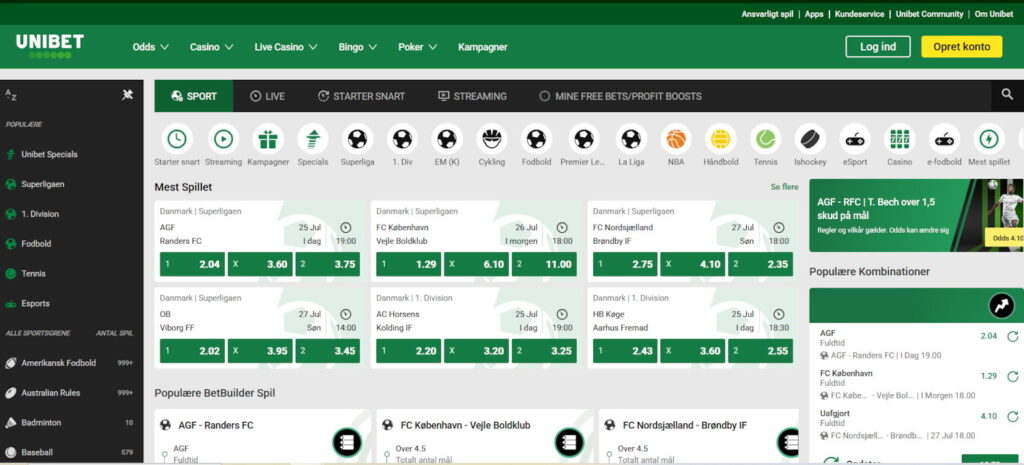Select Esports in the sidebar
This screenshot has height=465, width=1024.
tap(72, 304)
